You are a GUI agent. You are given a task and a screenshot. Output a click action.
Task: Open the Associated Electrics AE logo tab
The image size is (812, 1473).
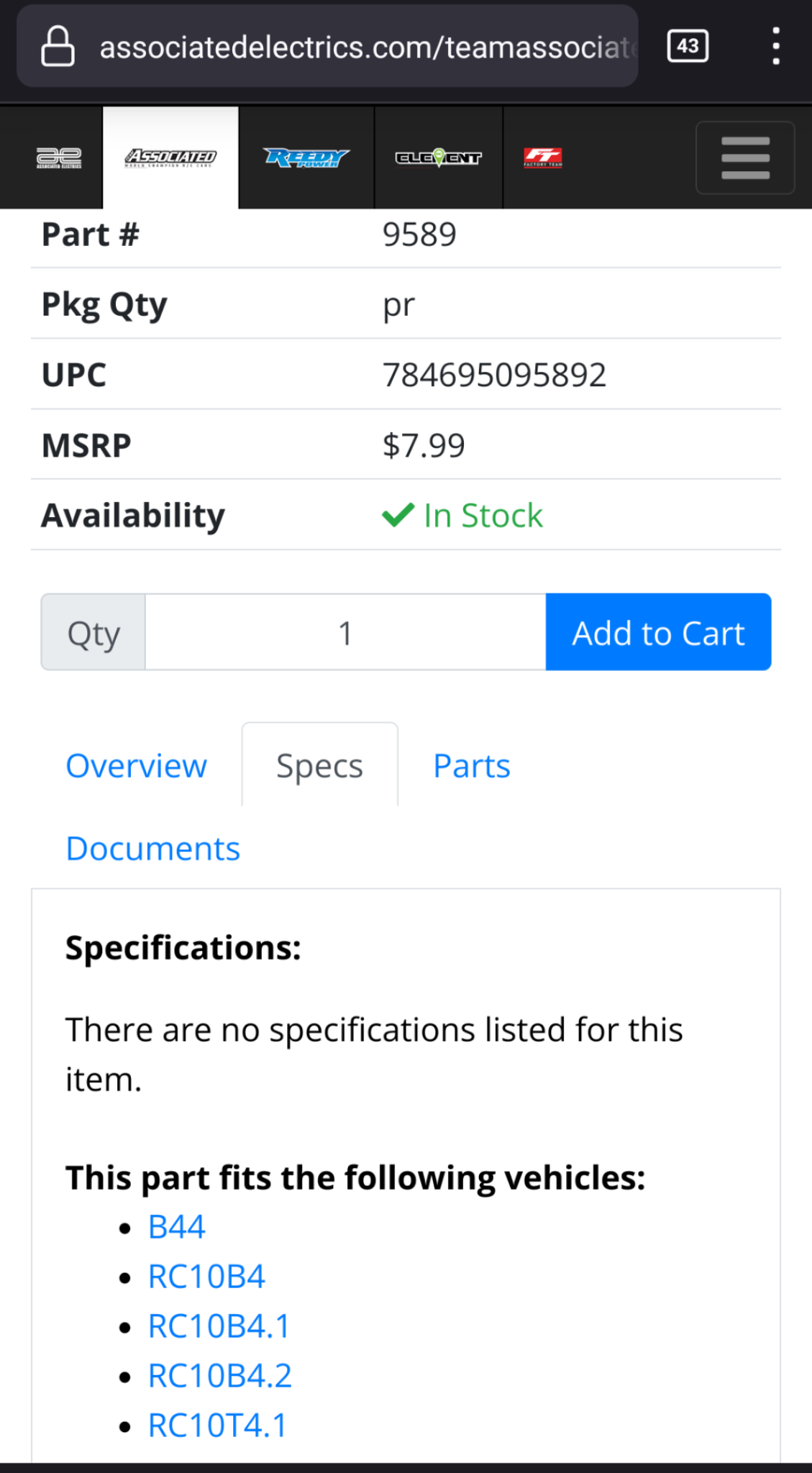pos(59,158)
